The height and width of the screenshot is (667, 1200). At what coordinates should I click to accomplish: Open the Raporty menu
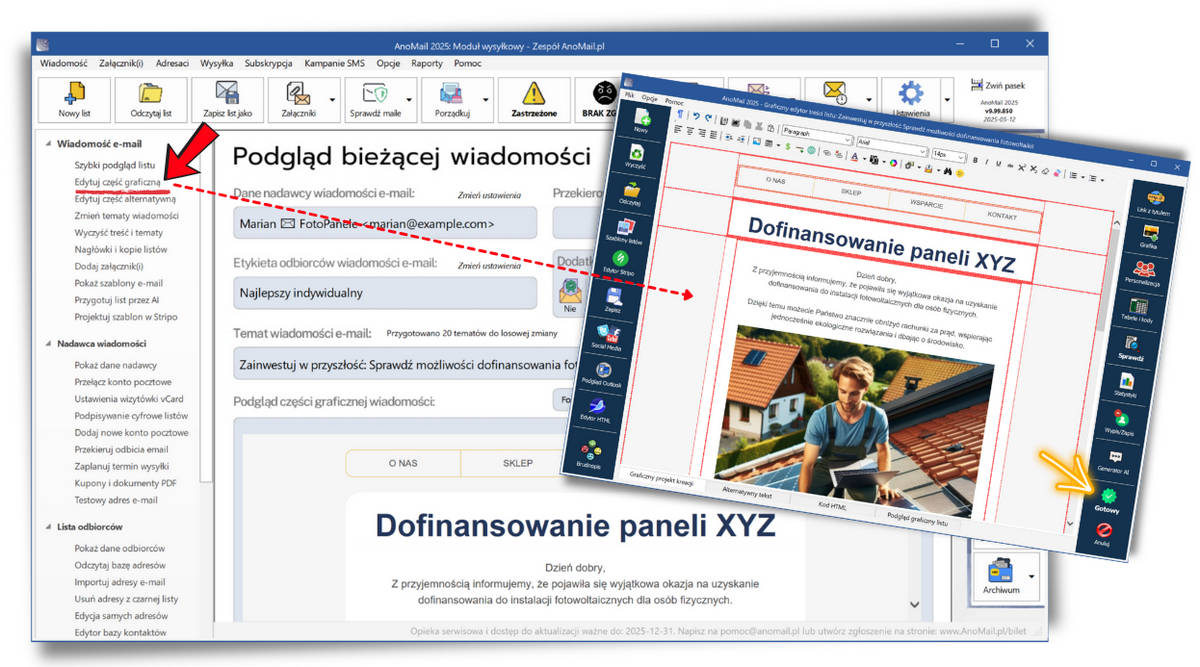(x=426, y=63)
